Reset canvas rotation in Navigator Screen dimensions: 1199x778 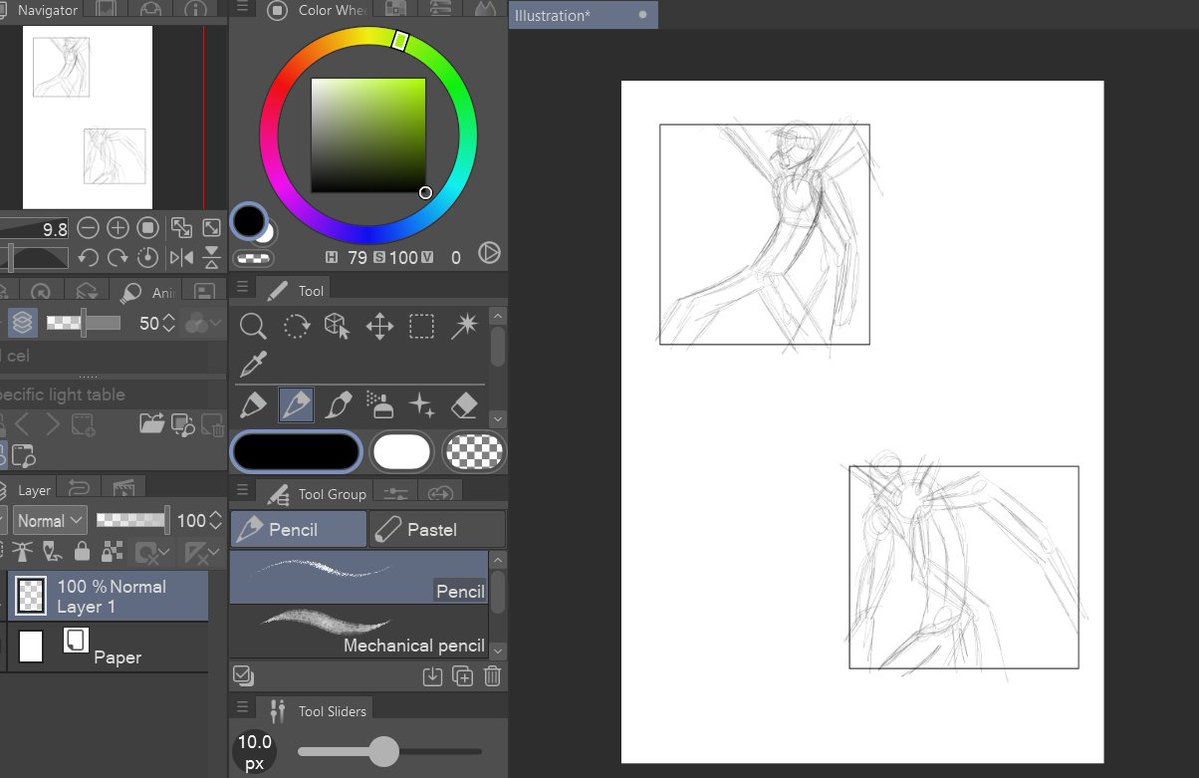click(x=148, y=258)
